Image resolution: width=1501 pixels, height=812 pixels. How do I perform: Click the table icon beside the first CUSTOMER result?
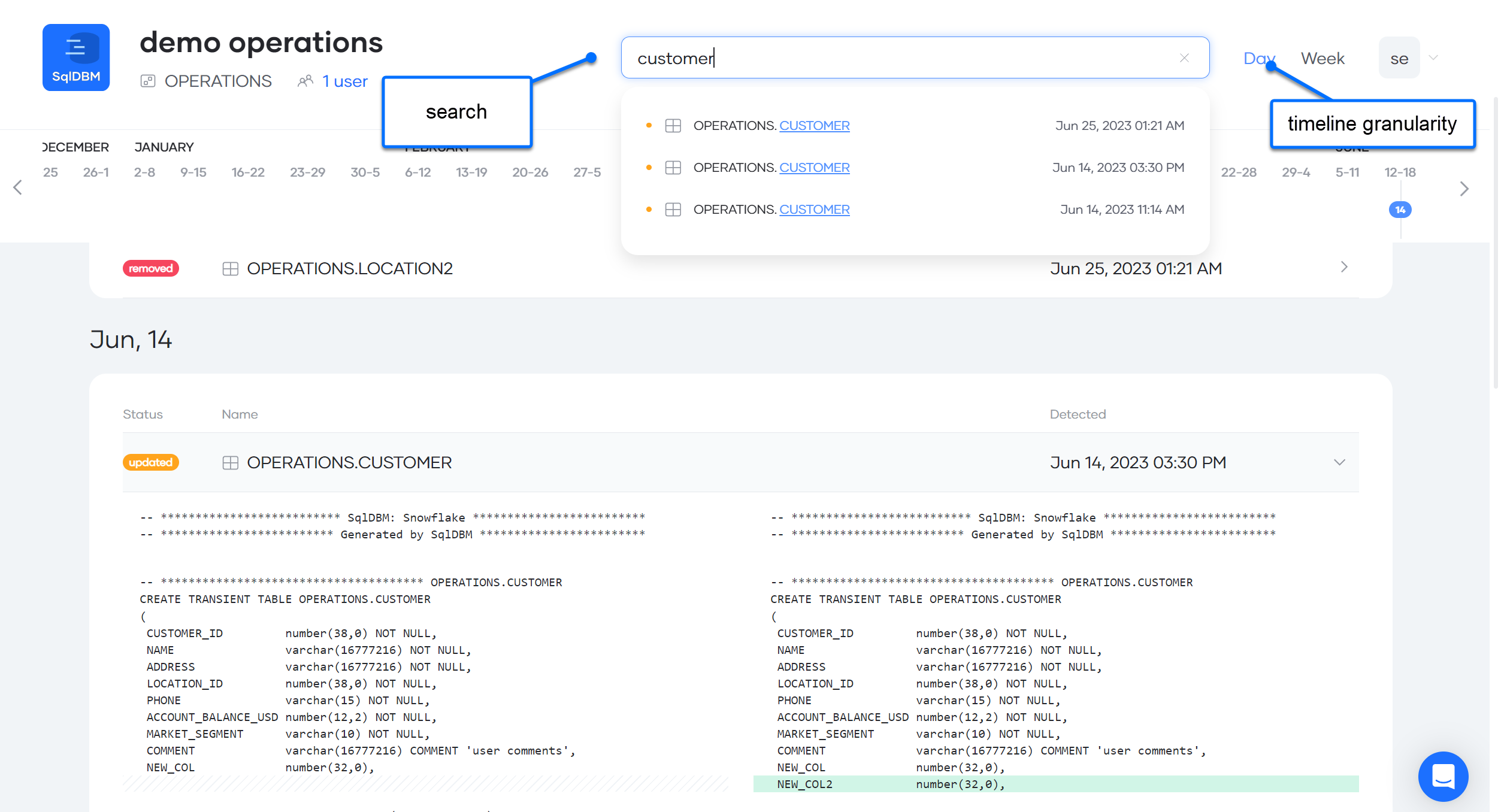point(673,126)
